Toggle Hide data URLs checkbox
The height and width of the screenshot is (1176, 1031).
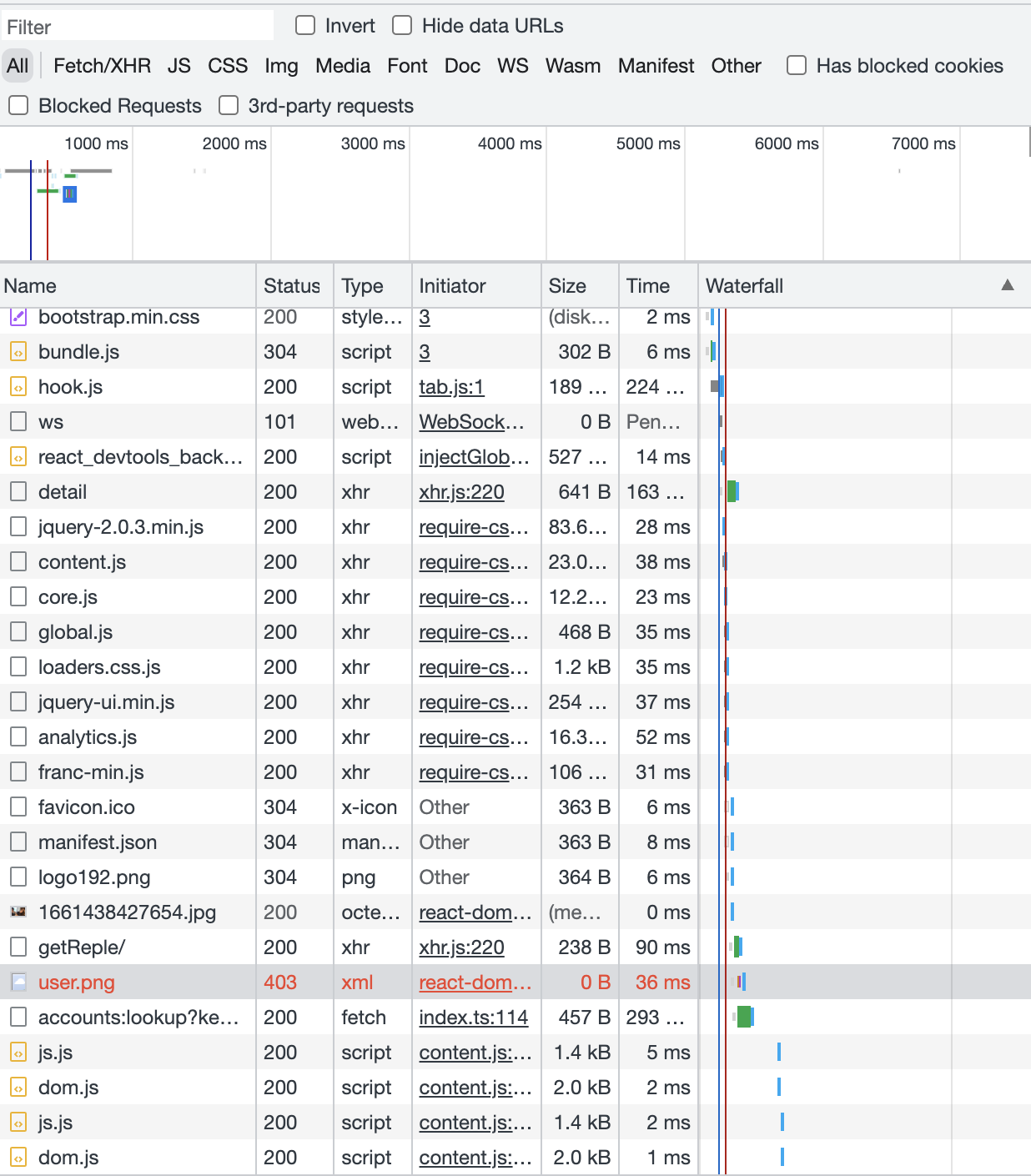click(x=402, y=26)
